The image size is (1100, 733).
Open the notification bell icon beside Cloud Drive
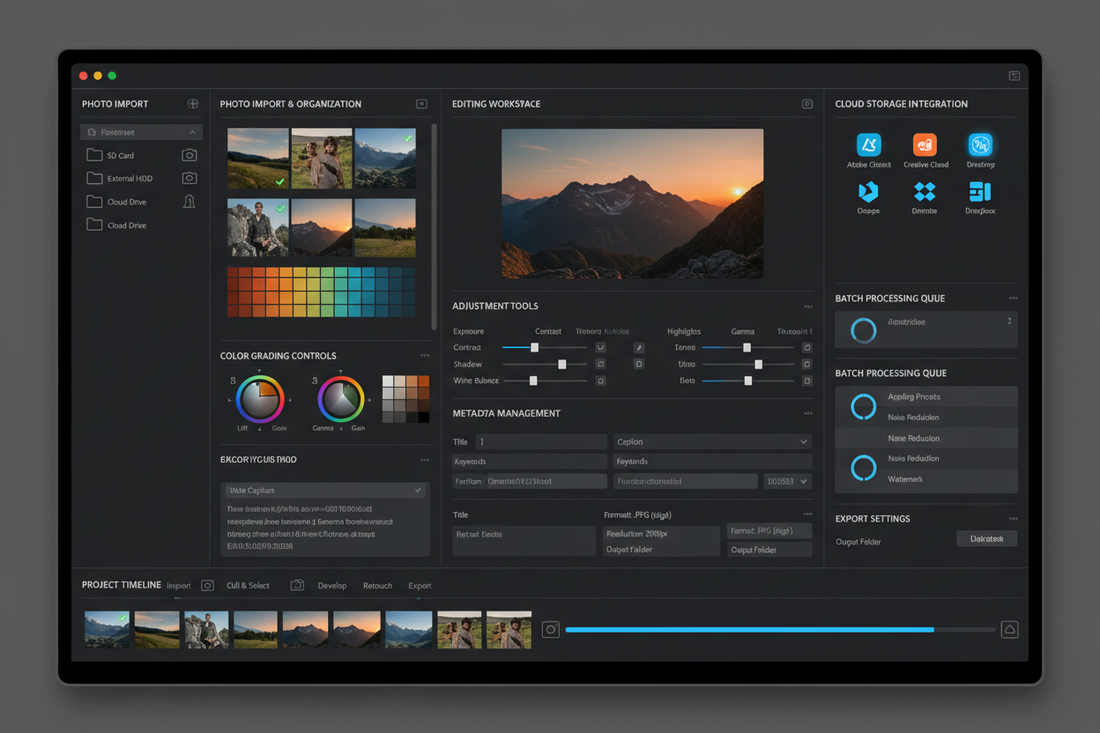pos(191,201)
